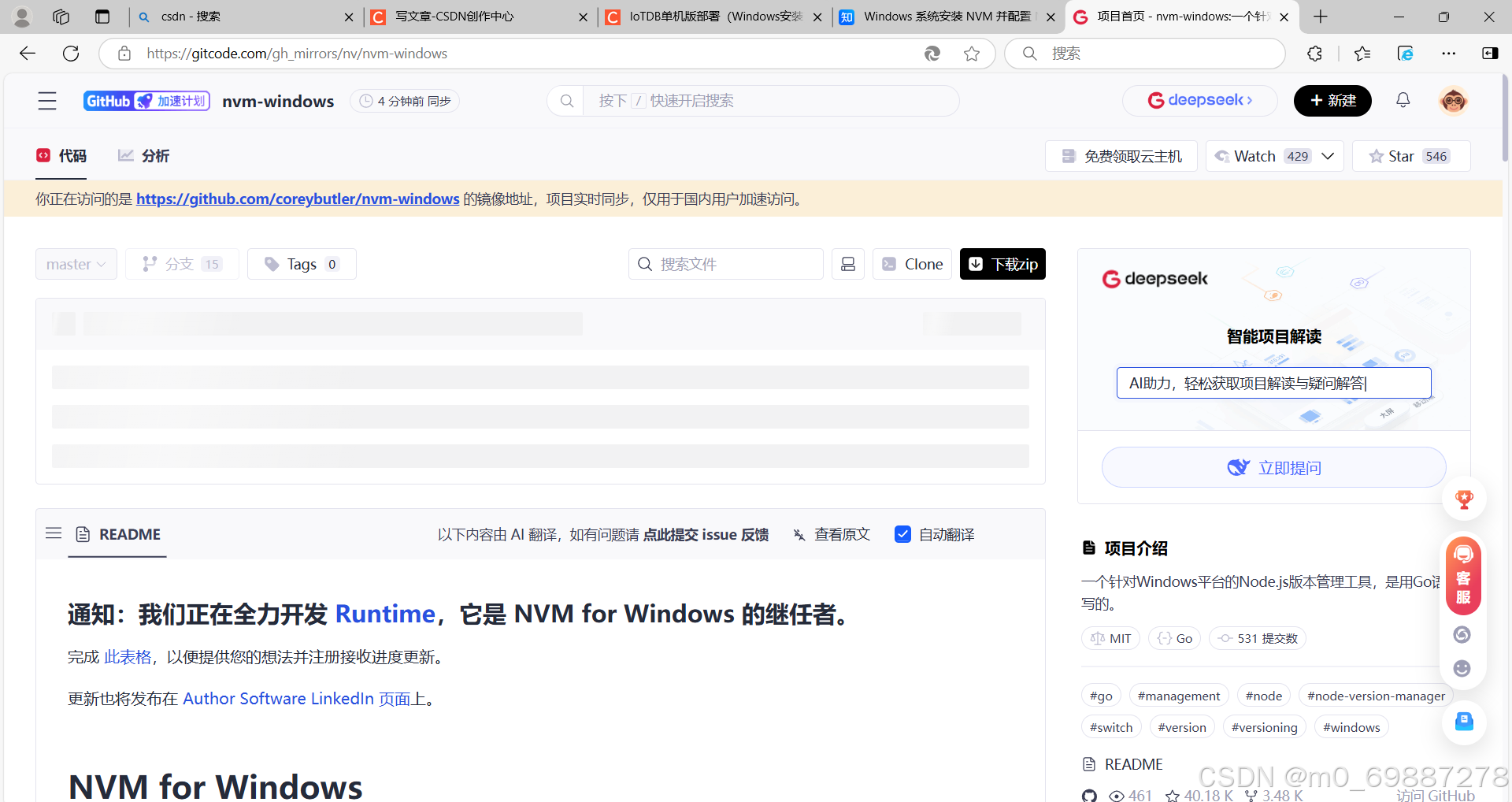The image size is (1512, 802).
Task: Switch to the 代码 tab
Action: tap(62, 156)
